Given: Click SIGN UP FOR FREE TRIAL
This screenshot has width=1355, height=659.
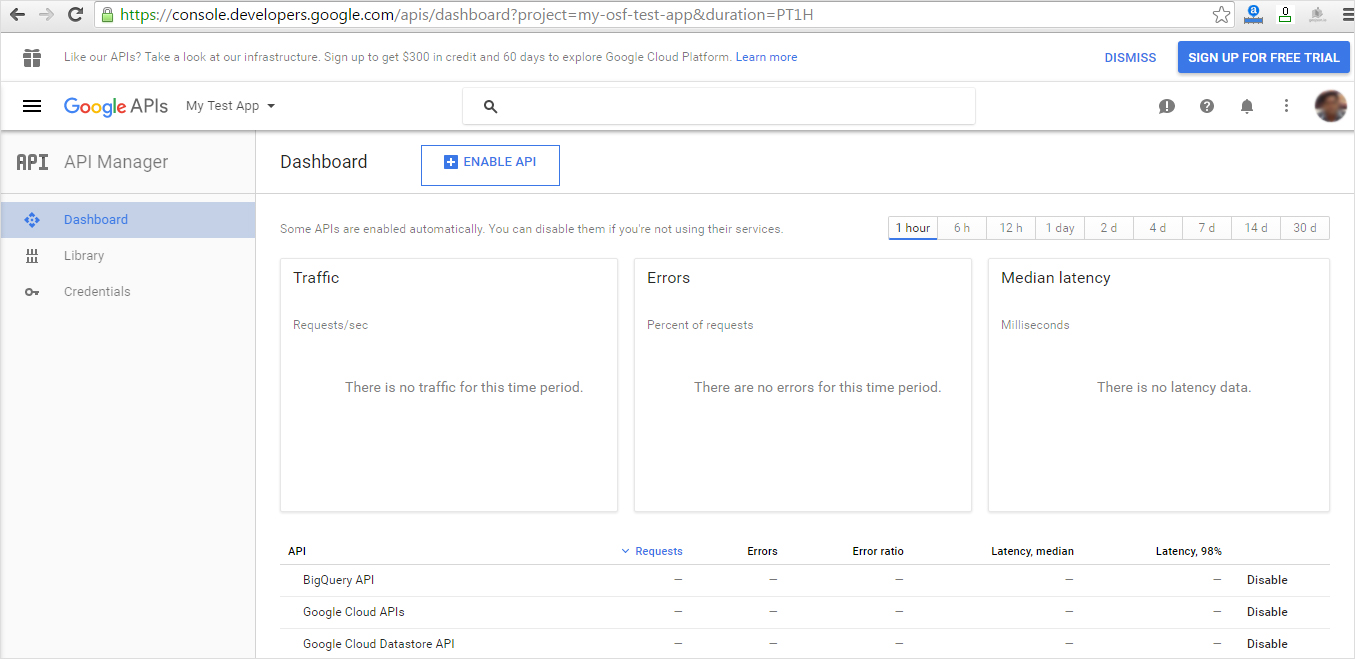Looking at the screenshot, I should coord(1264,57).
